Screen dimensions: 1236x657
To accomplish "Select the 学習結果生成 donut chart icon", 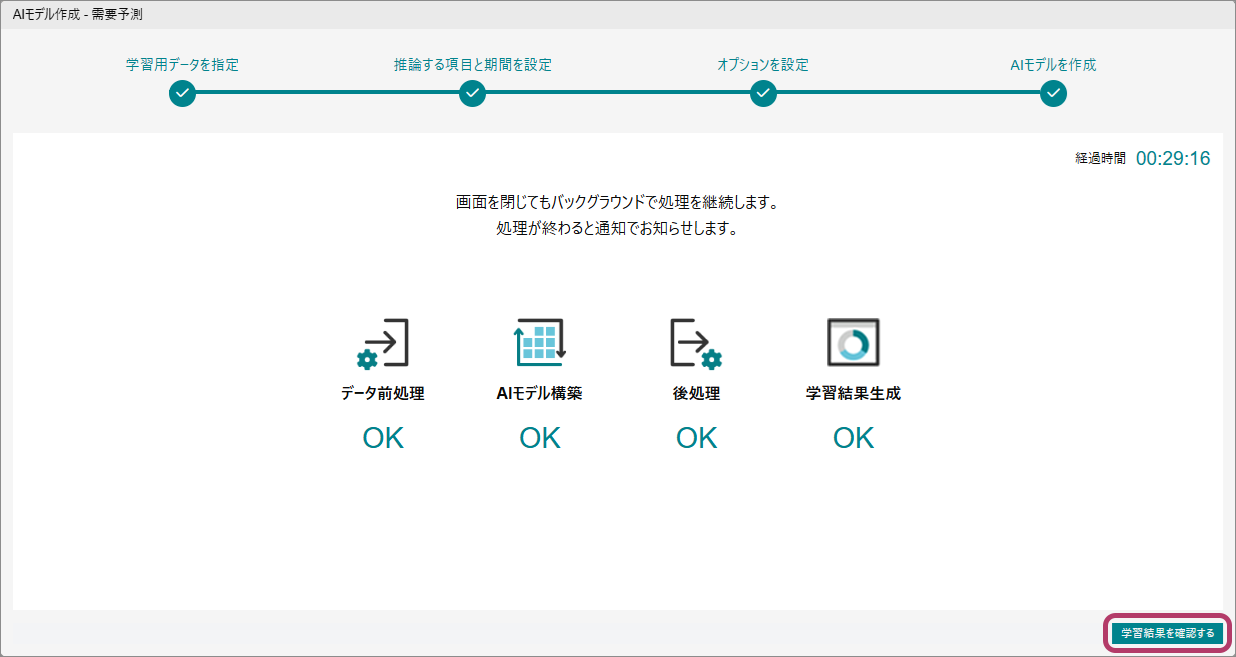I will [x=853, y=344].
